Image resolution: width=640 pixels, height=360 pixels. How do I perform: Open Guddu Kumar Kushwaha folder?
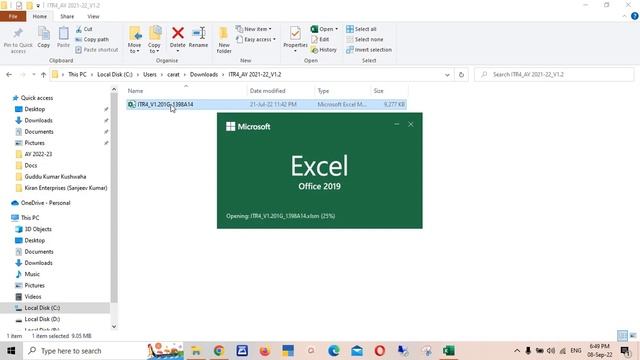(55, 177)
